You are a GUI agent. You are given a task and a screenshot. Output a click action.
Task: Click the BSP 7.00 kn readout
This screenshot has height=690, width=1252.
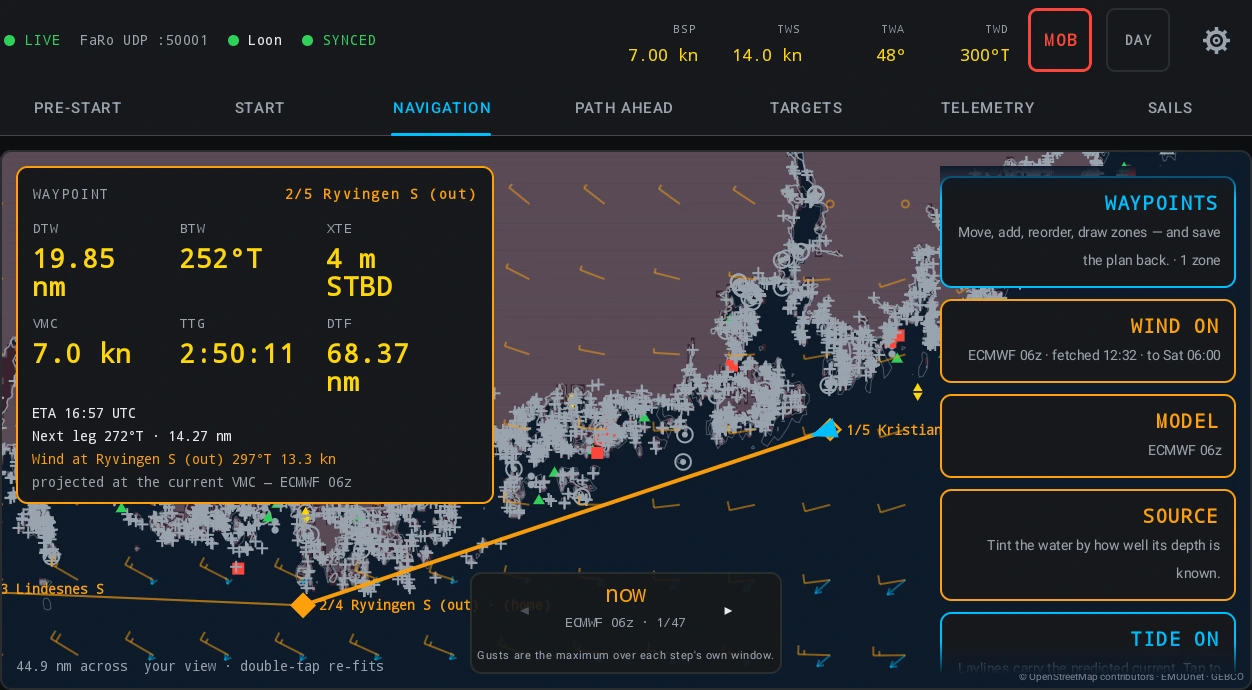pos(662,45)
